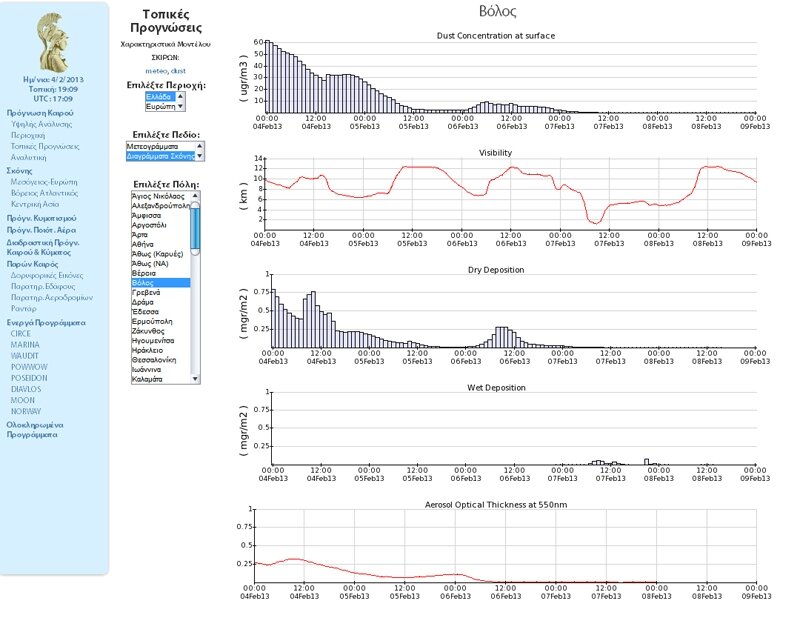The width and height of the screenshot is (800, 618).
Task: Select Έδεσσα in city list
Action: coord(161,312)
